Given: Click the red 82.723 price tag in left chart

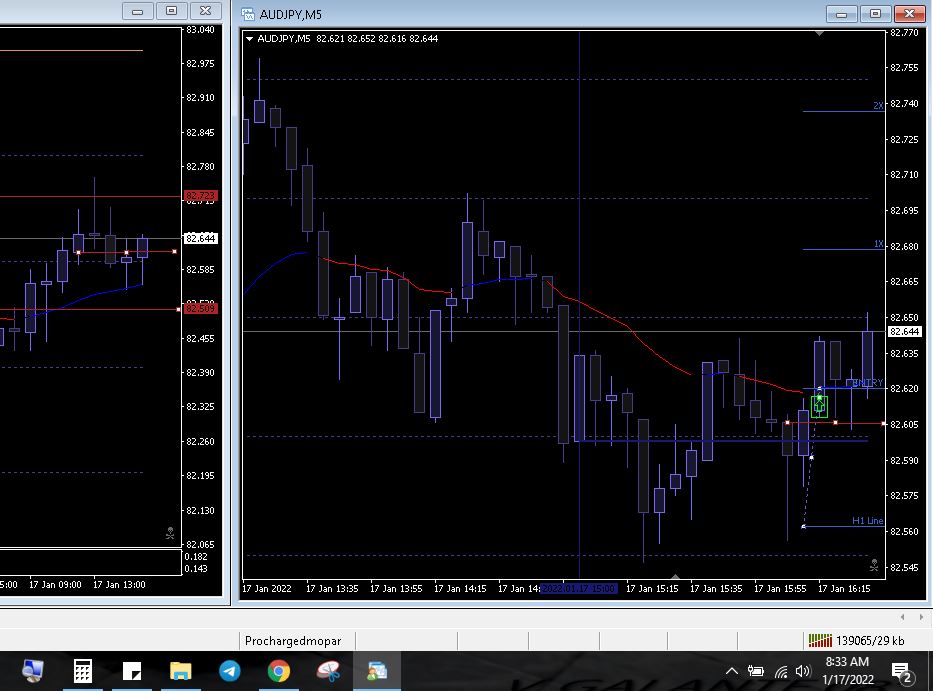Looking at the screenshot, I should 201,196.
